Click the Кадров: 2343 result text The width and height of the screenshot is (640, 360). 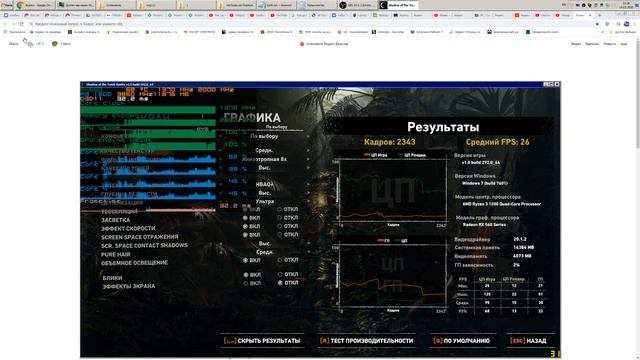click(389, 142)
